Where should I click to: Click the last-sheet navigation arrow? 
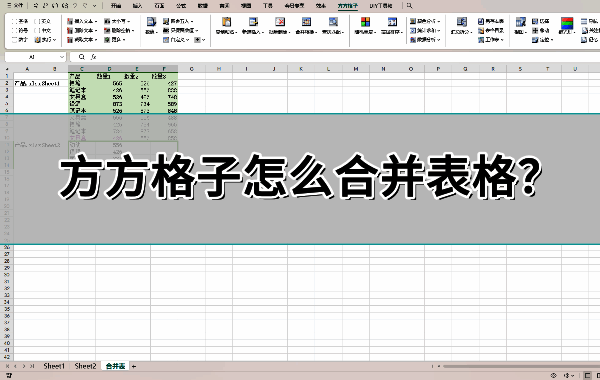pyautogui.click(x=32, y=366)
